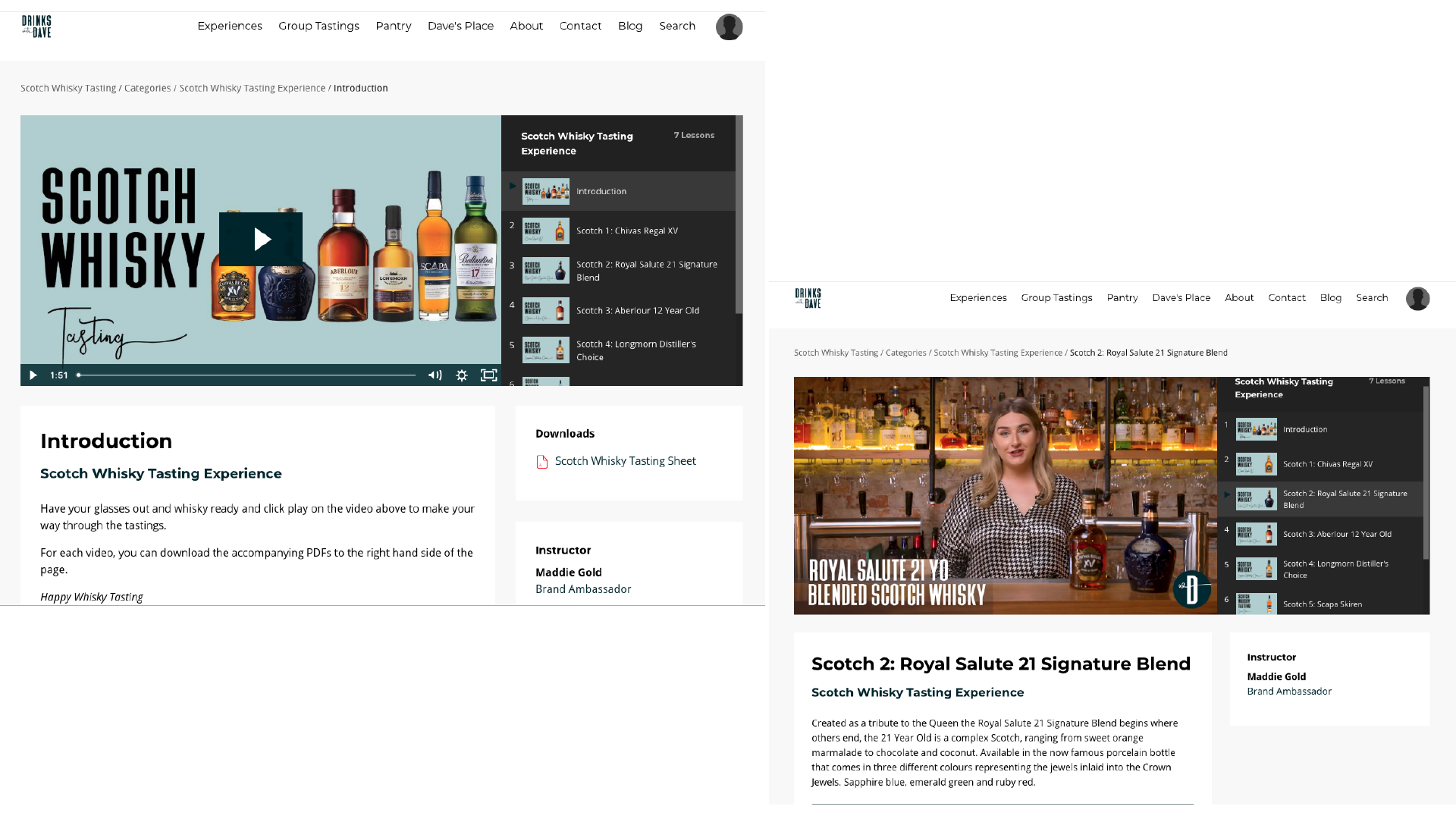Select lesson Scotch 1: Chivas Regal XV
Viewport: 1456px width, 819px height.
626,231
